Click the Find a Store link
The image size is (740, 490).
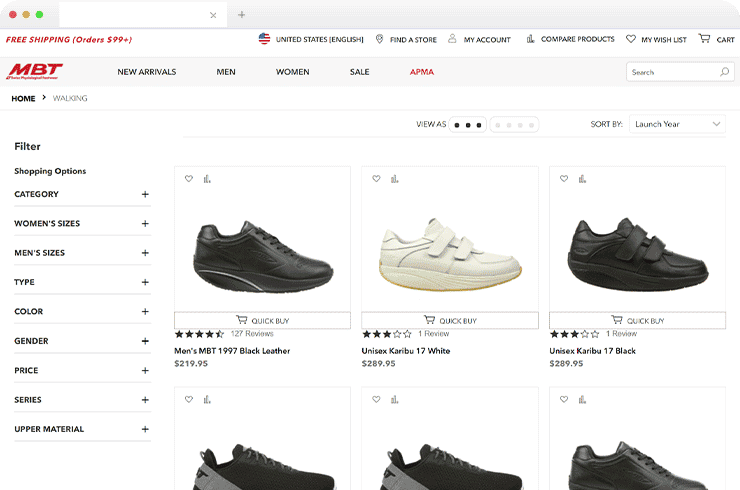click(413, 40)
